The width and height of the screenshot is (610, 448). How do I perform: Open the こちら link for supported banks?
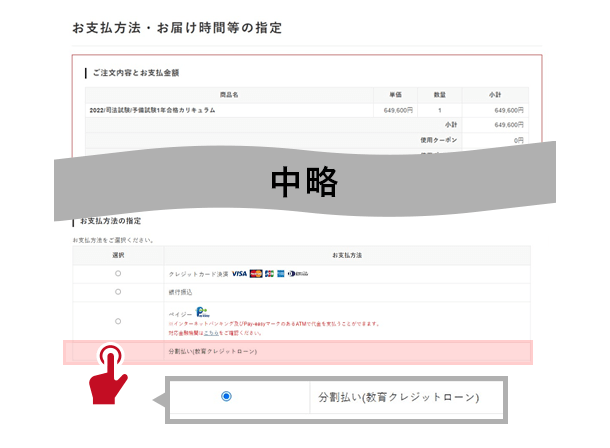click(210, 331)
